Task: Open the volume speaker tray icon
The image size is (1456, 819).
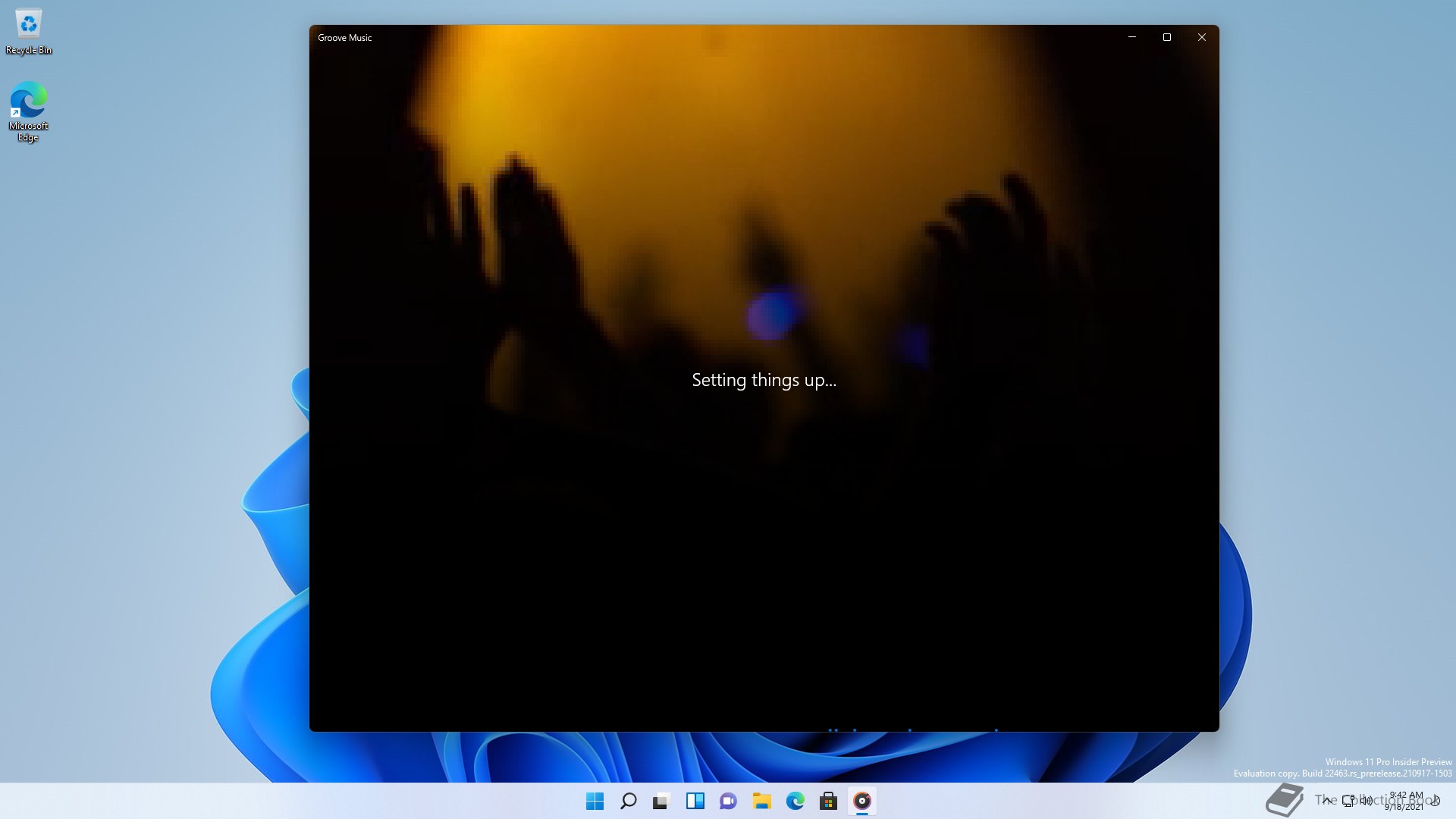Action: click(x=1366, y=800)
